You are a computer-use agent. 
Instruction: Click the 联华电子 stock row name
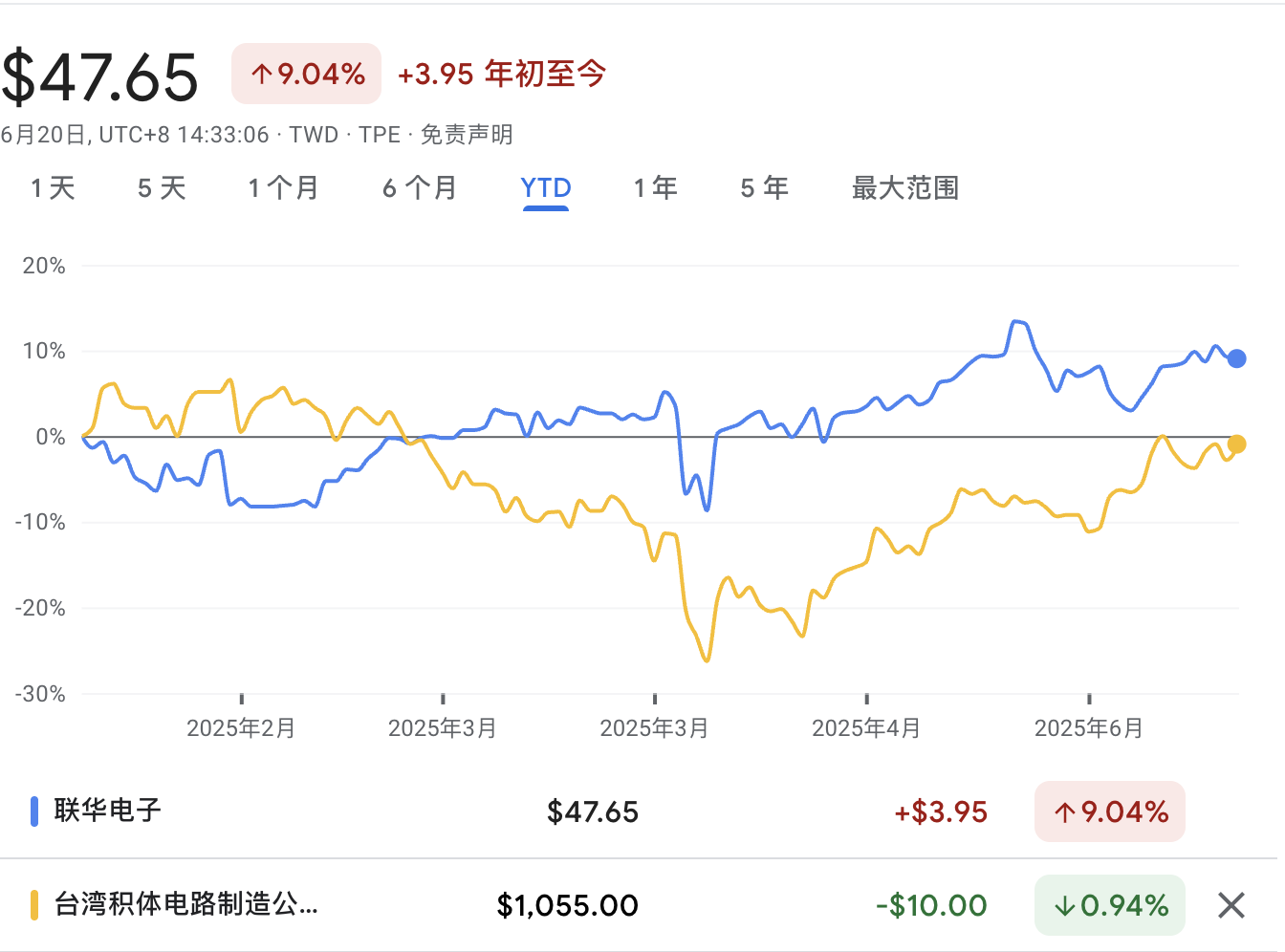[x=107, y=811]
